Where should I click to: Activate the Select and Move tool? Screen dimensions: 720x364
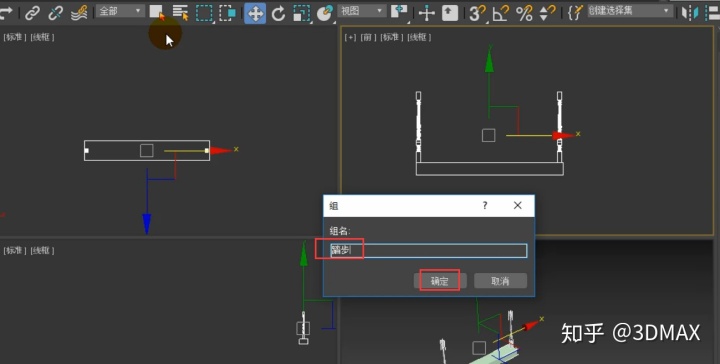coord(255,13)
